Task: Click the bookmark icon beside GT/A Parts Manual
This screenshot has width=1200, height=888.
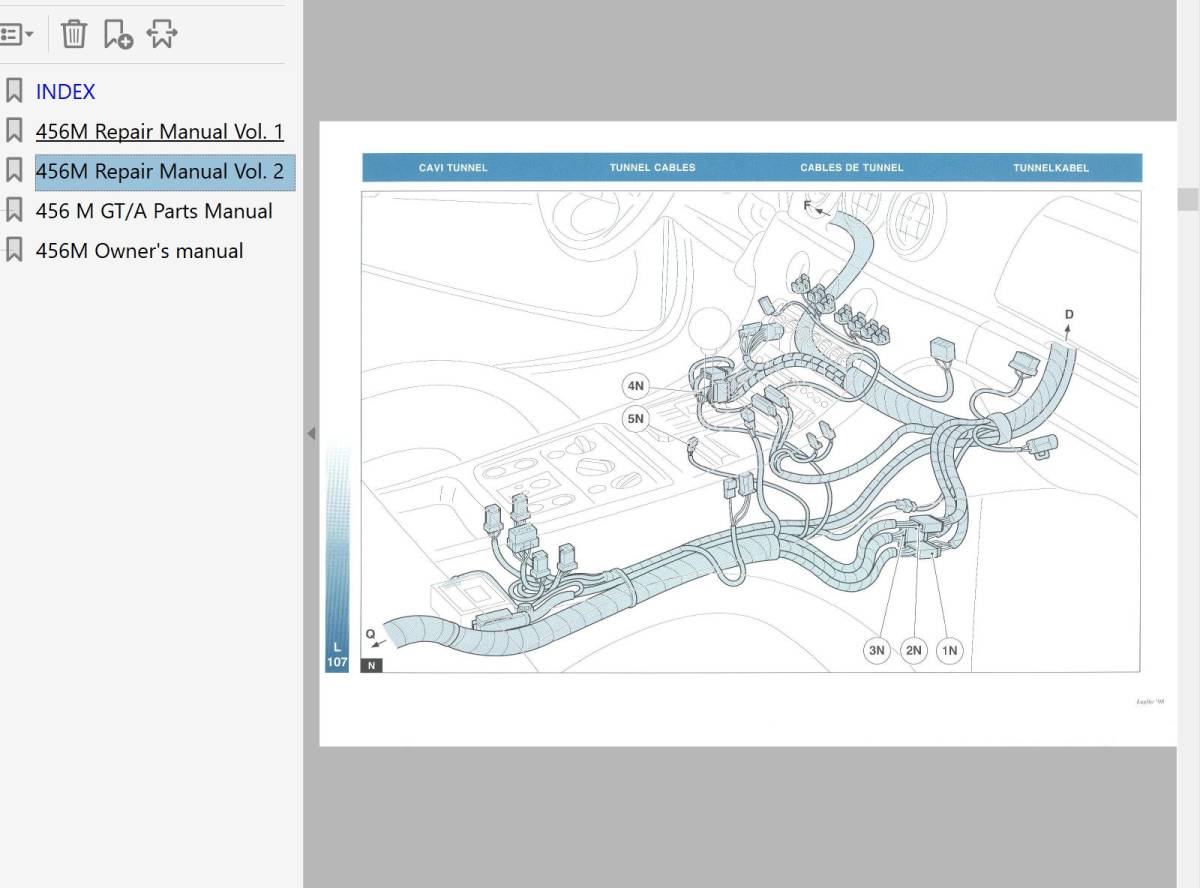Action: click(x=14, y=211)
